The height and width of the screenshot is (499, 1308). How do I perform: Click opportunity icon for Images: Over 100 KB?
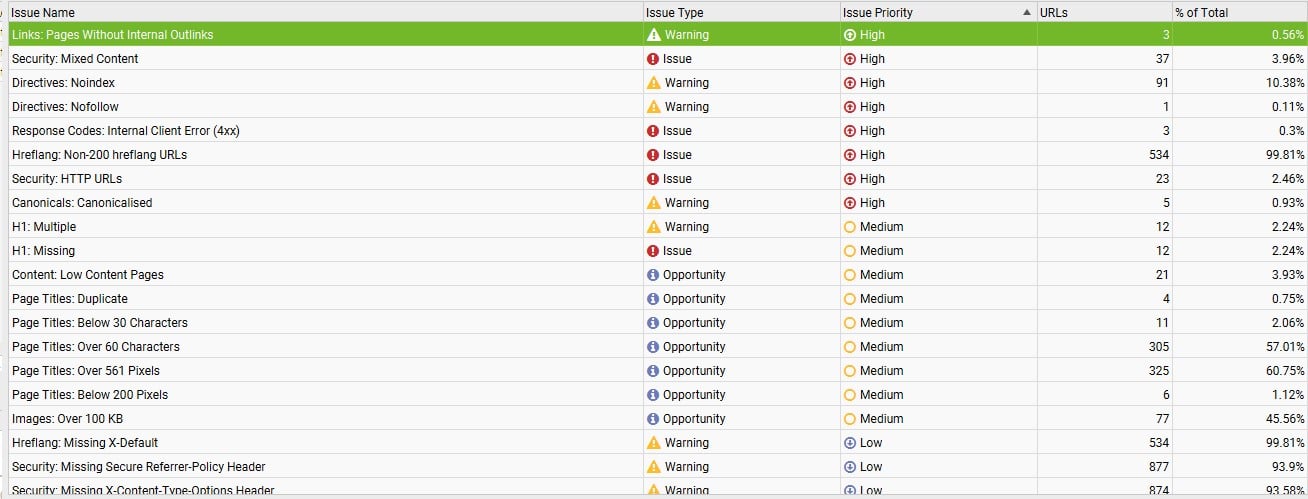pyautogui.click(x=653, y=419)
